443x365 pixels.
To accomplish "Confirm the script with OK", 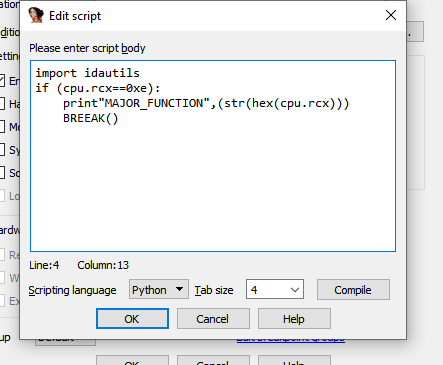I will [x=132, y=319].
